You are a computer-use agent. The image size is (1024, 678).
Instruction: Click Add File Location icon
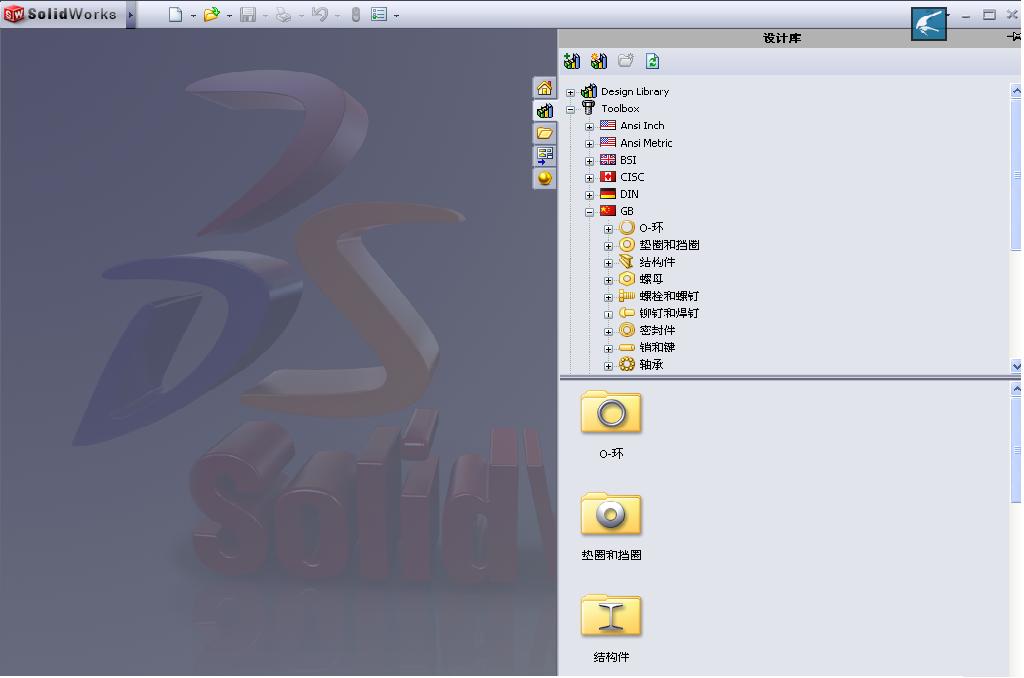[x=599, y=61]
